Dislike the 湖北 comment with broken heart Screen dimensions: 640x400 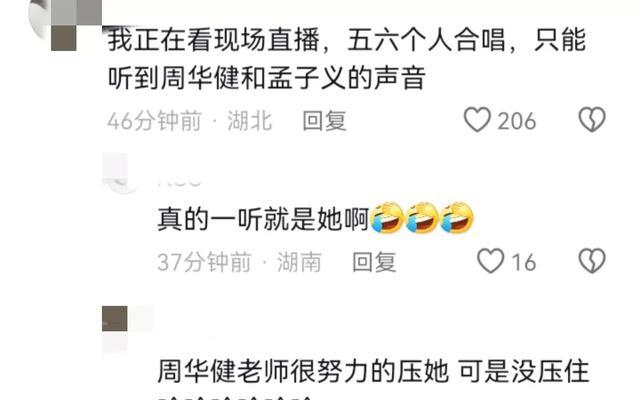pos(592,120)
